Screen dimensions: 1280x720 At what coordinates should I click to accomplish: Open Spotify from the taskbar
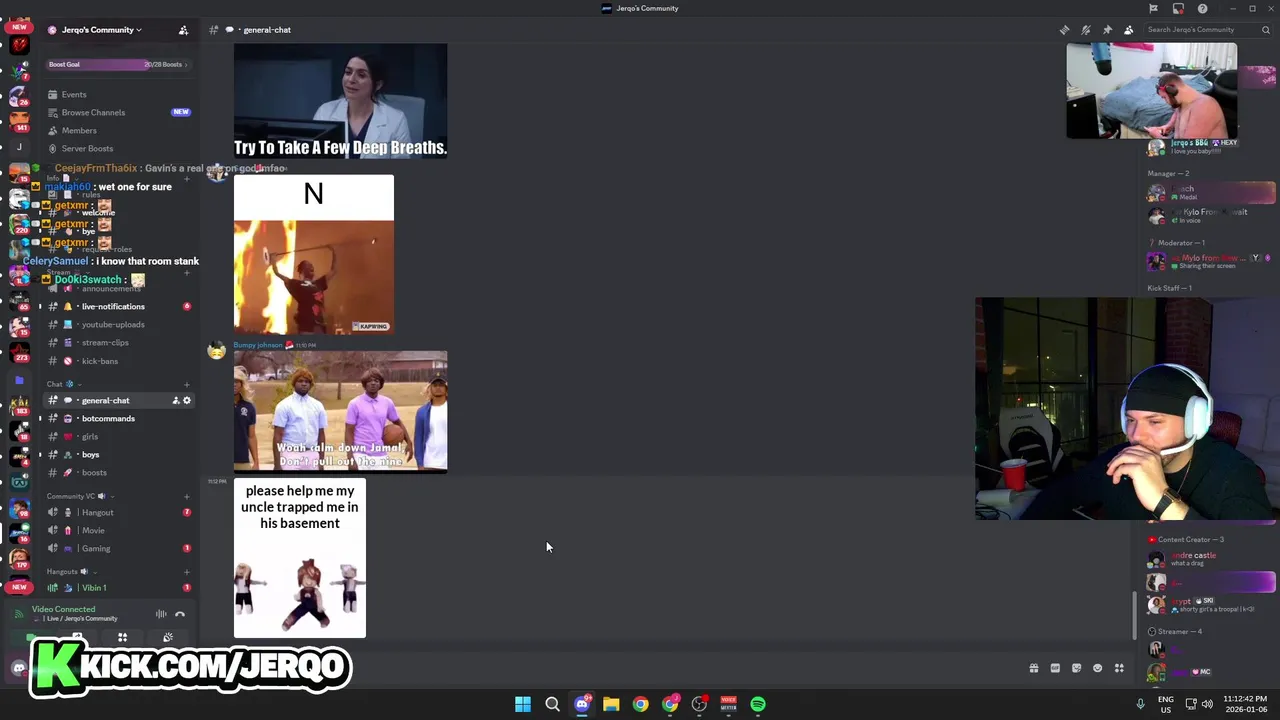[x=758, y=704]
